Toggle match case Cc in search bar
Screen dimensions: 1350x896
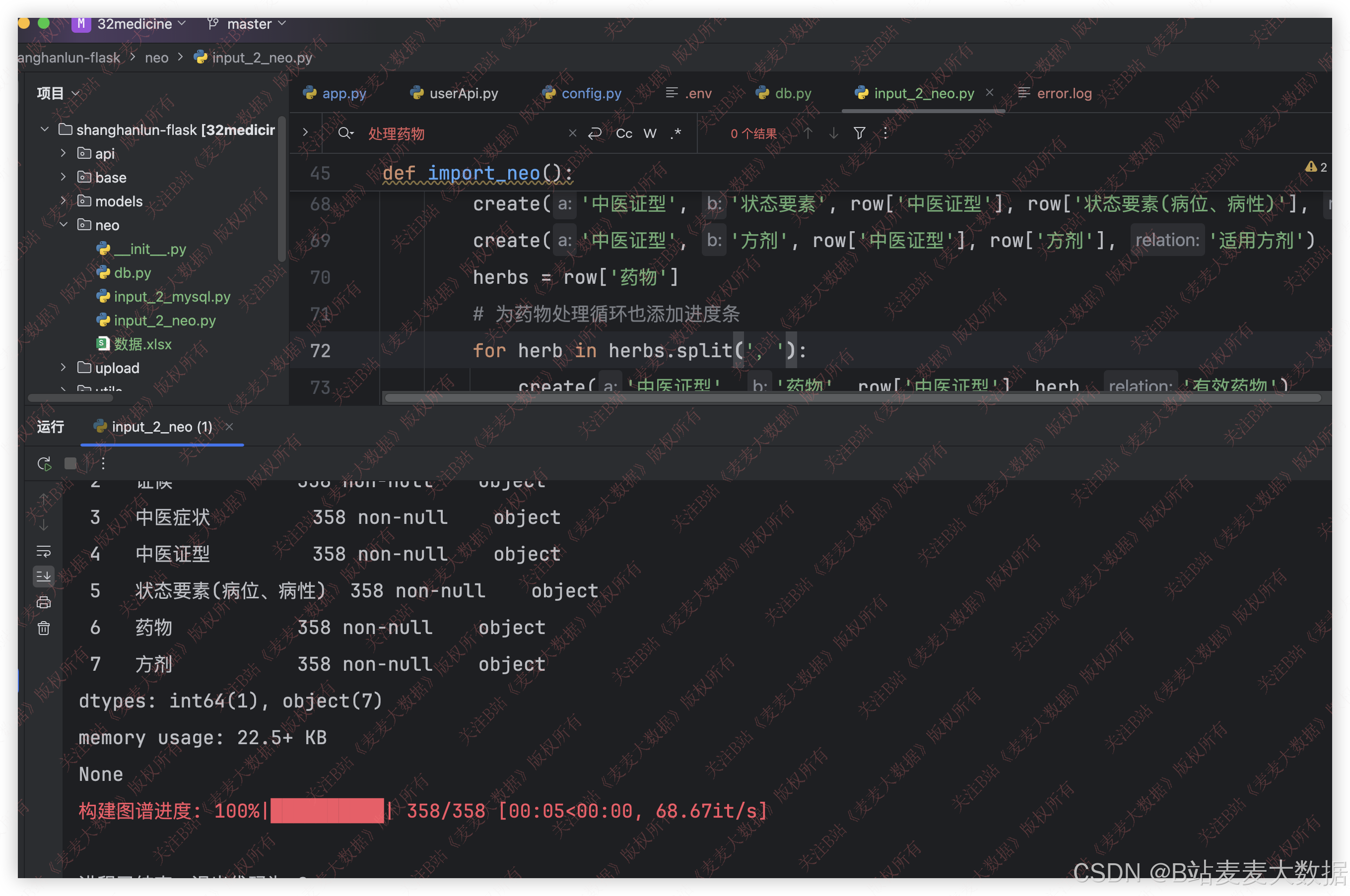[623, 134]
